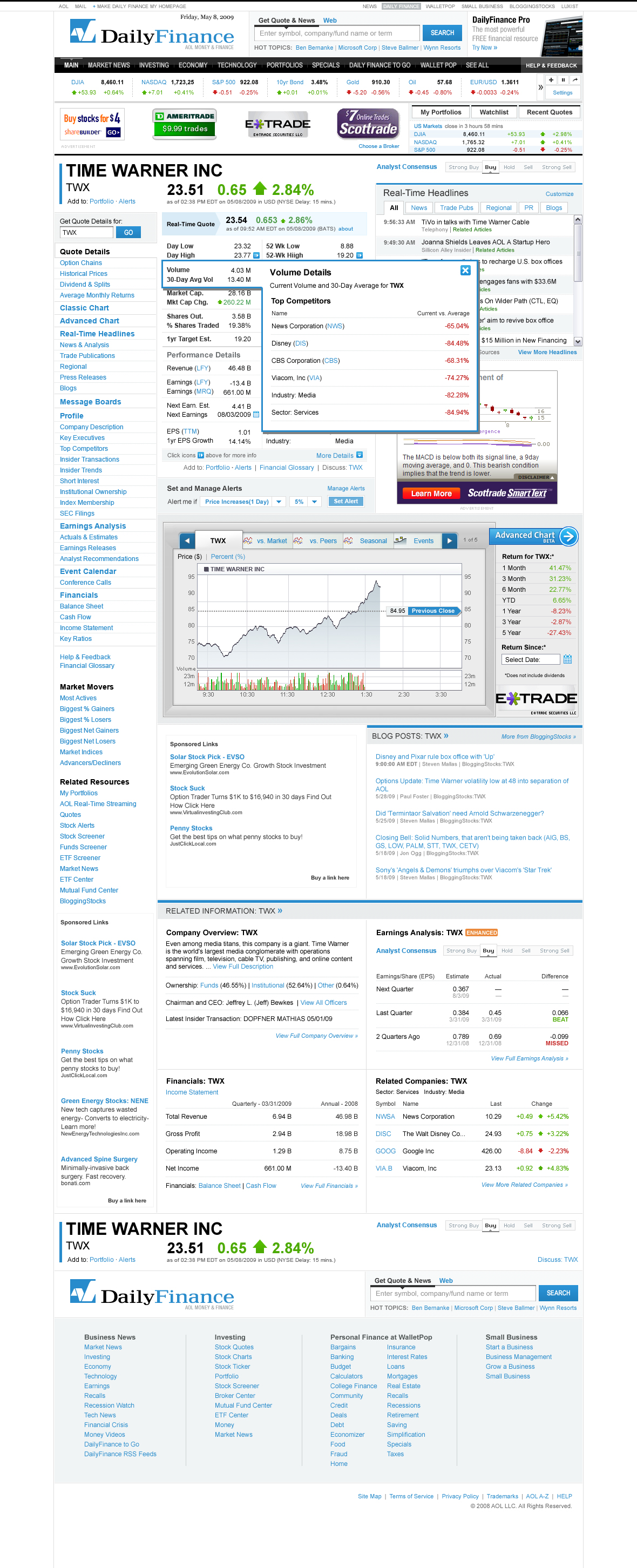
Task: Open the Return Since date calendar icon
Action: pos(567,659)
